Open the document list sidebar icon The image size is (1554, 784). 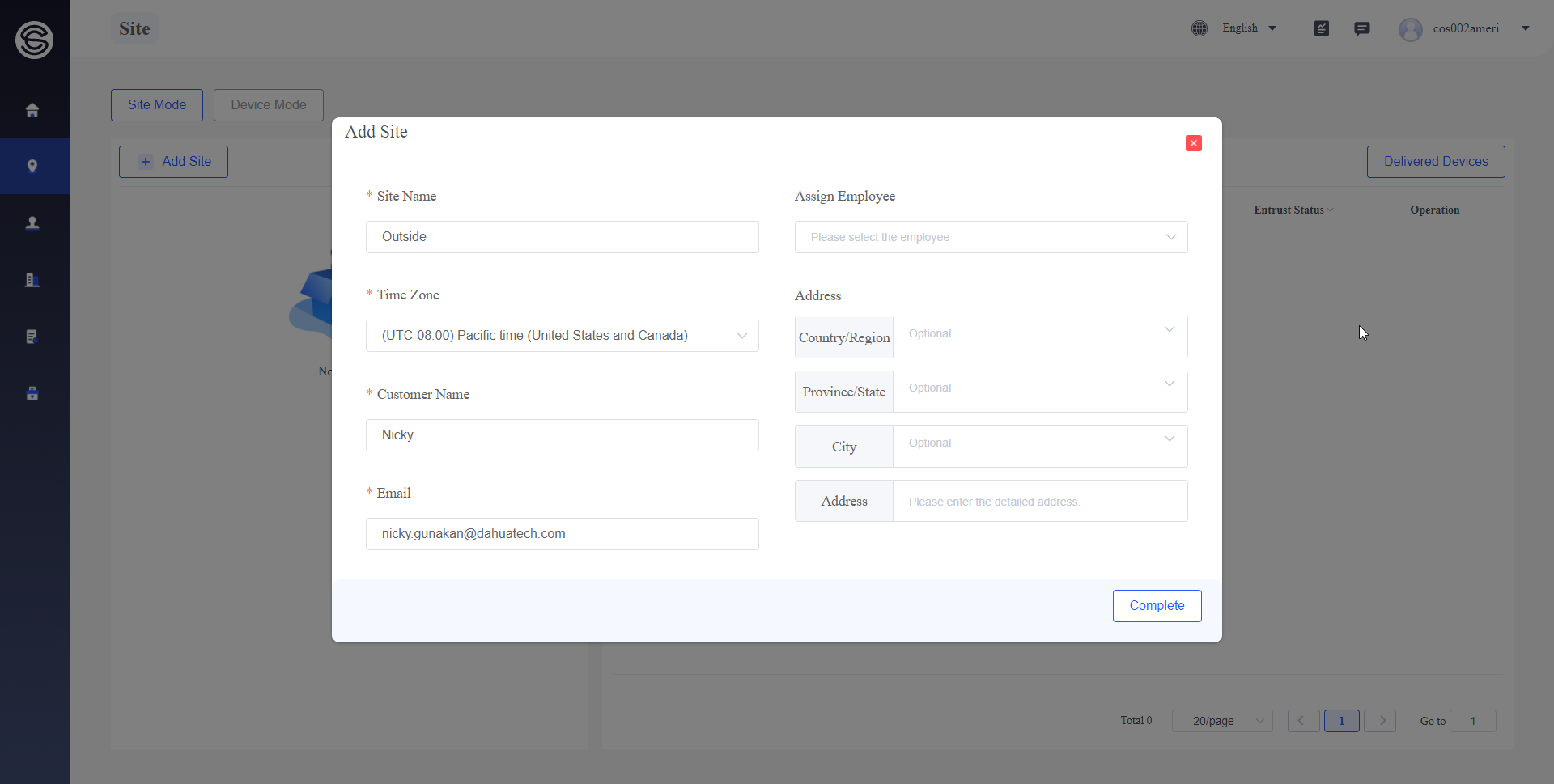tap(32, 337)
